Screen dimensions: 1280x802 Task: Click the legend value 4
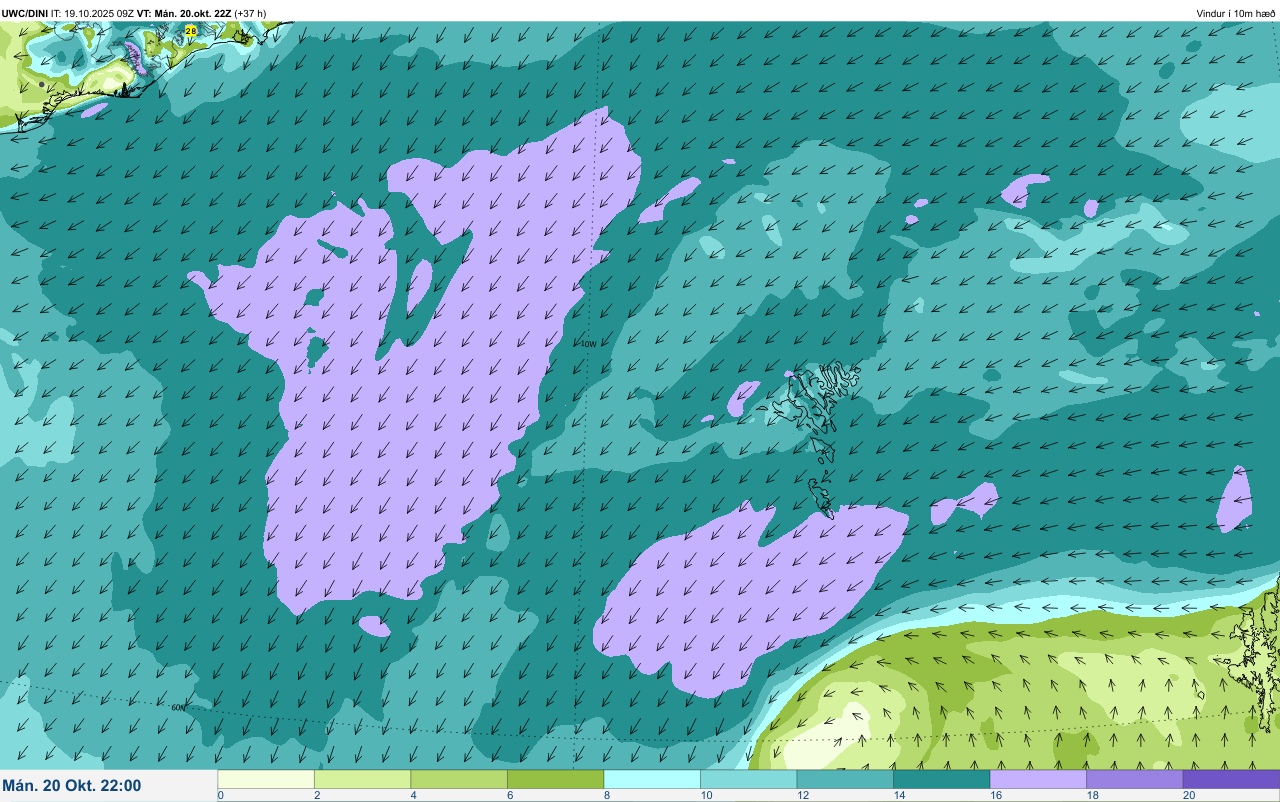(x=413, y=795)
